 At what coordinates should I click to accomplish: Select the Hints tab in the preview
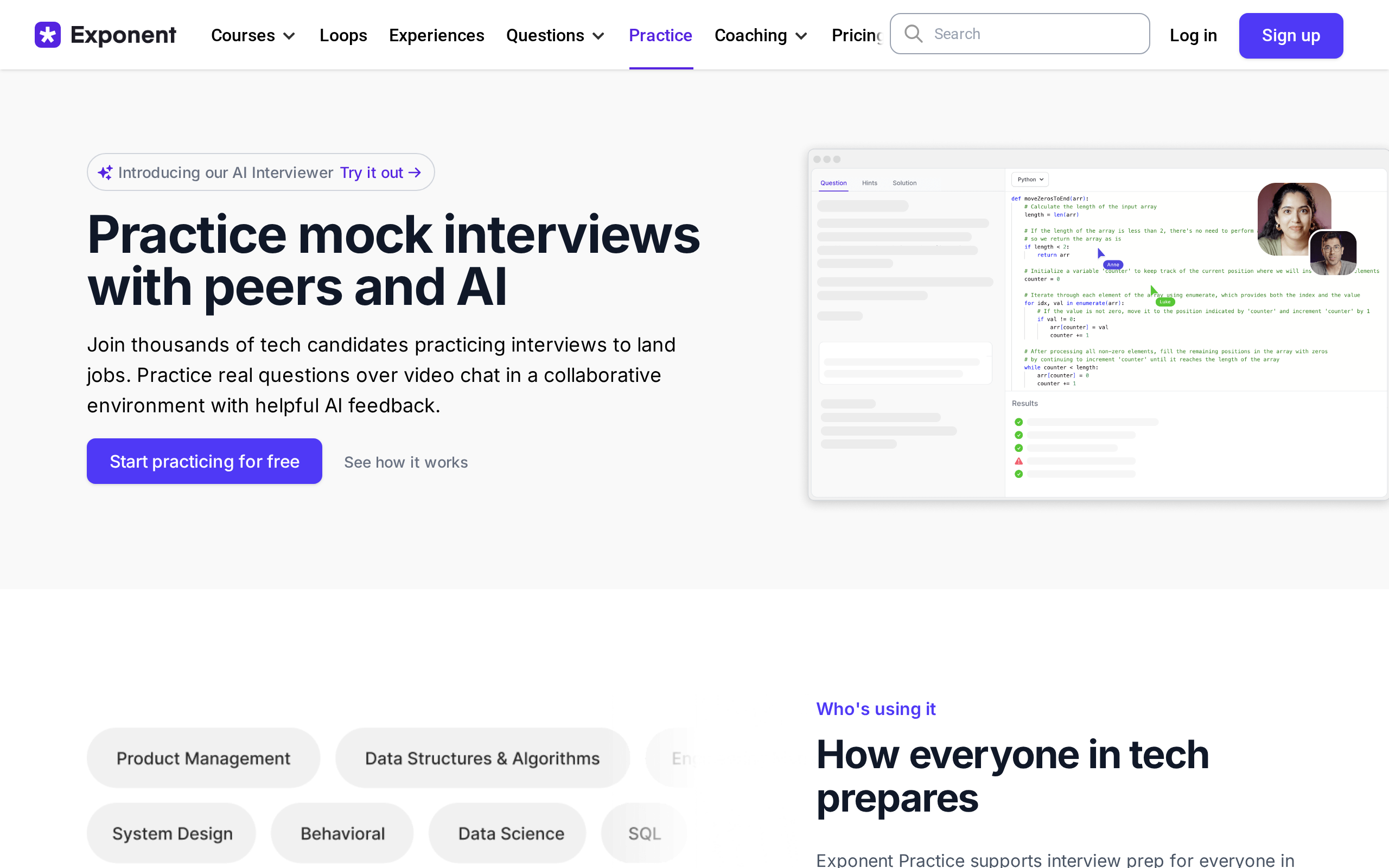coord(870,183)
